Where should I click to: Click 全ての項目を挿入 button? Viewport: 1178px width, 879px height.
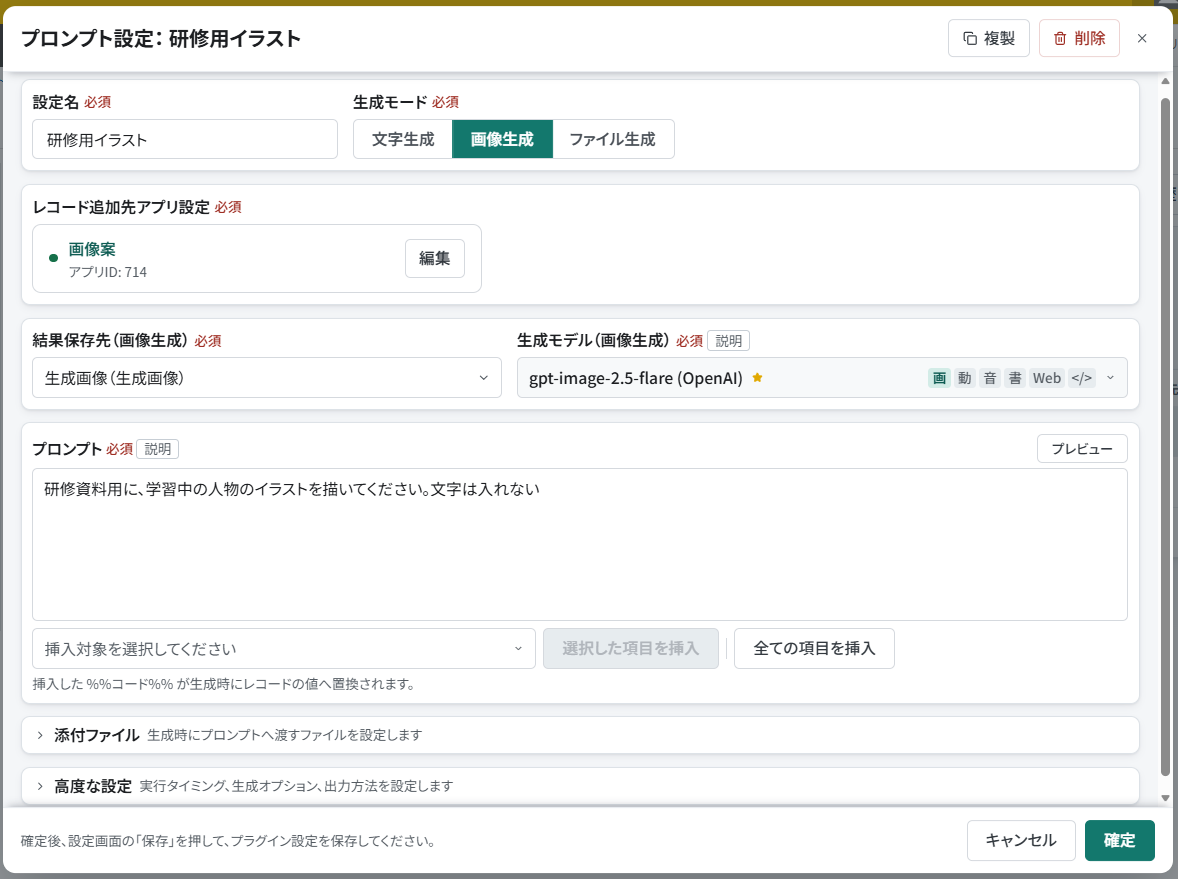coord(814,648)
